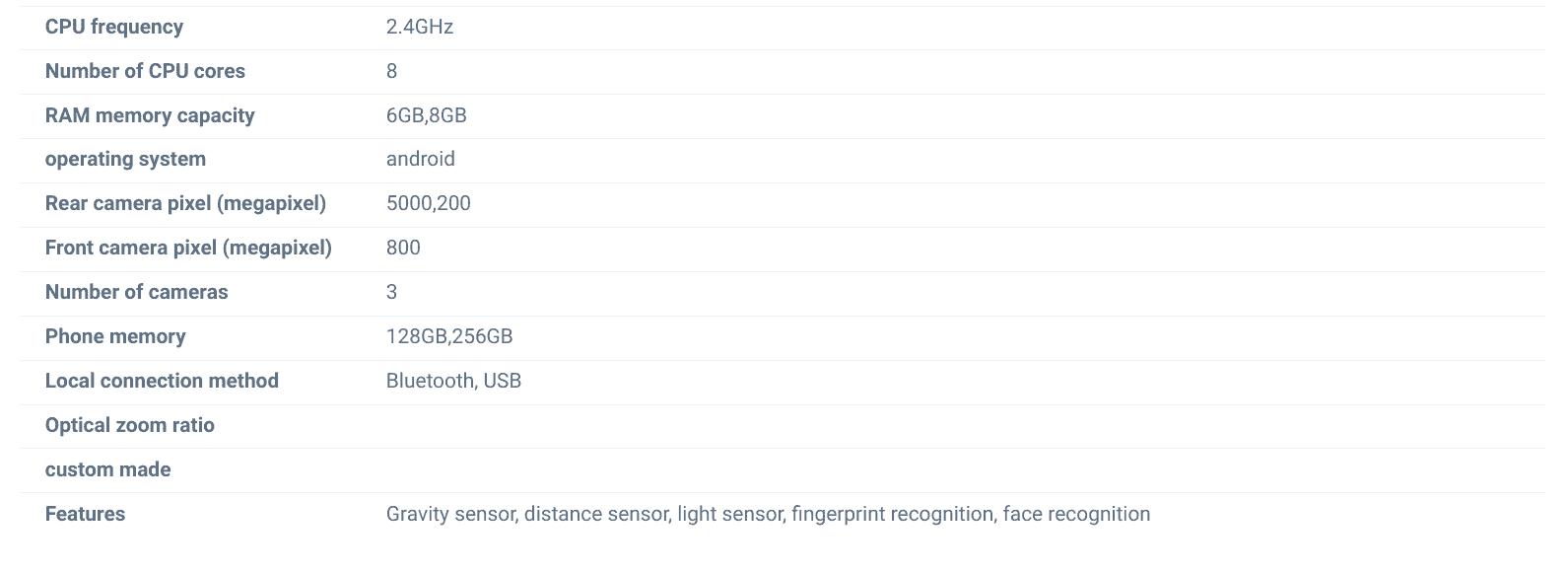This screenshot has width=1568, height=573.
Task: Click the Local connection method label
Action: pos(162,381)
